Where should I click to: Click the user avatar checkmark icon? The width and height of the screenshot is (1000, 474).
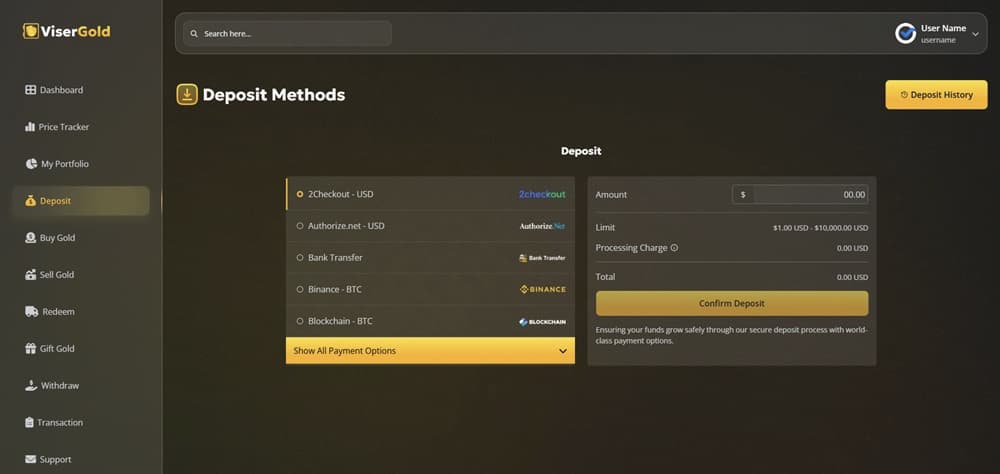click(906, 33)
